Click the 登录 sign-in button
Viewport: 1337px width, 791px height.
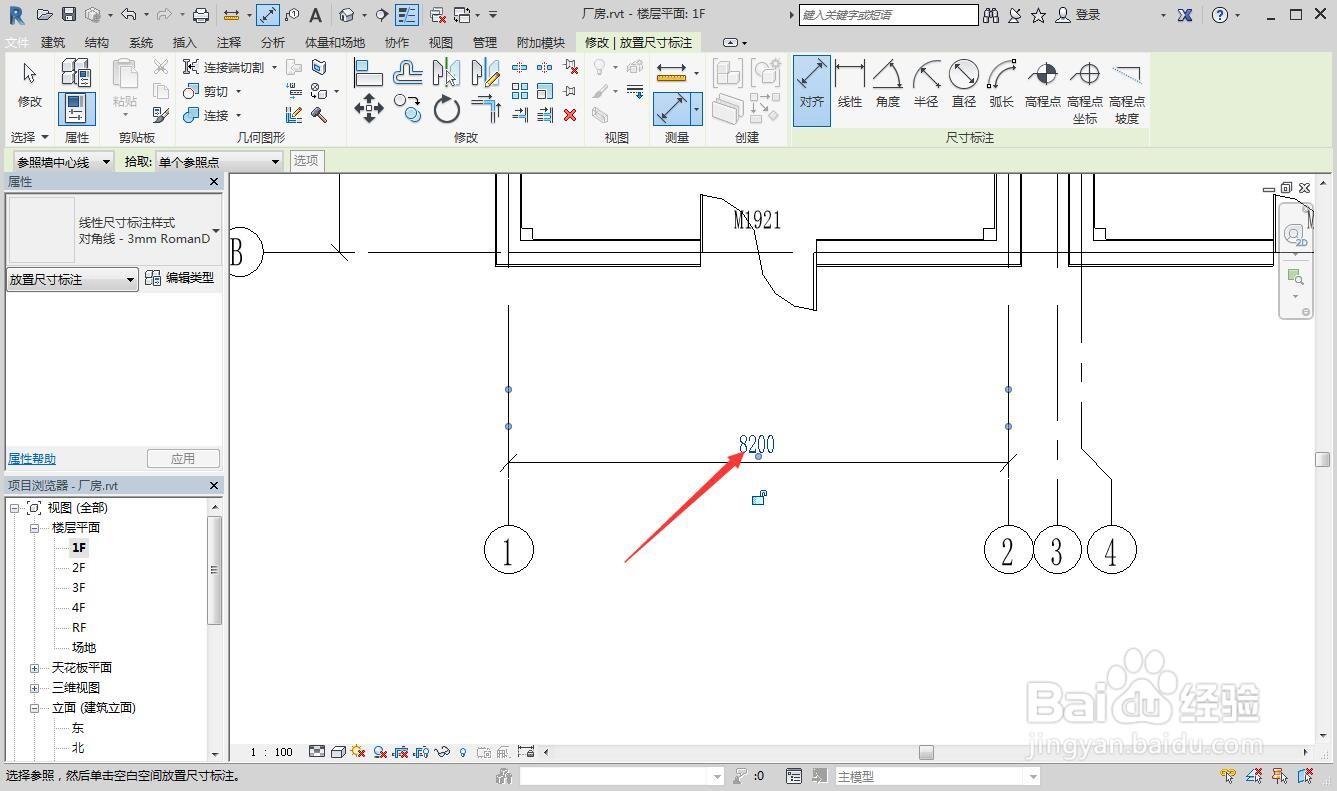(1079, 15)
